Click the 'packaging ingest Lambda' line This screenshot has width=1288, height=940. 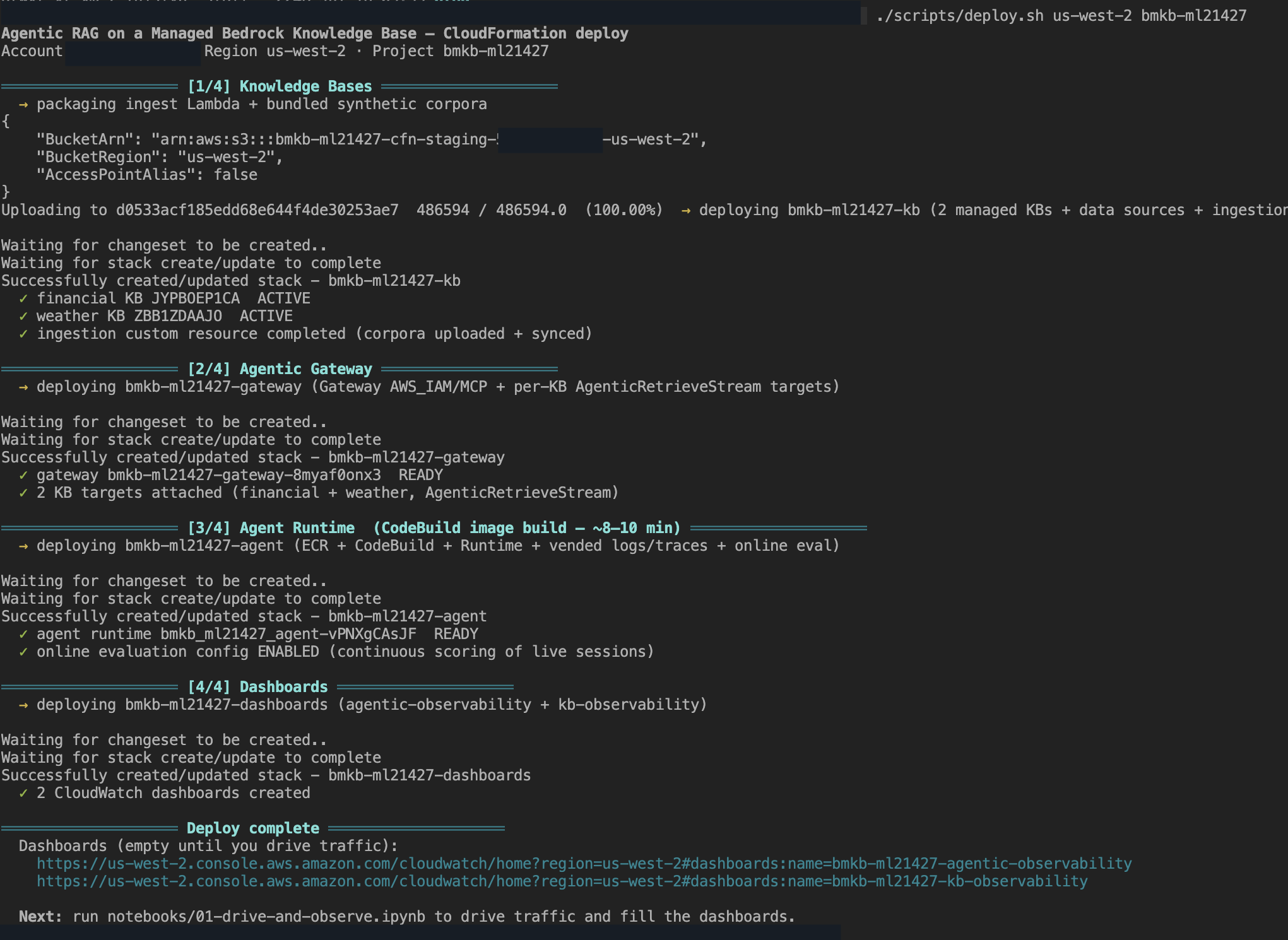(253, 104)
